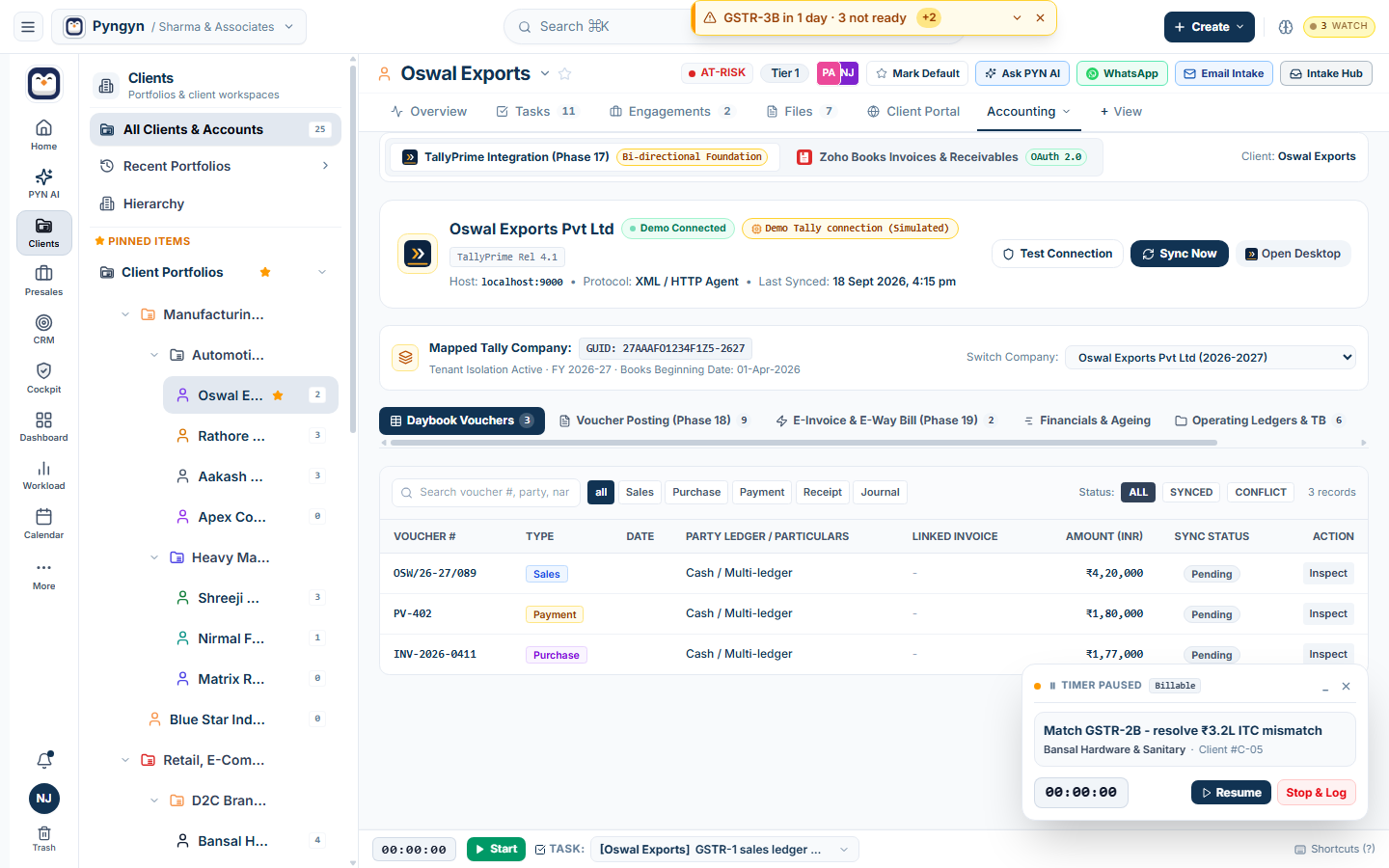Set status filter to ALL
The height and width of the screenshot is (868, 1389).
[1138, 492]
